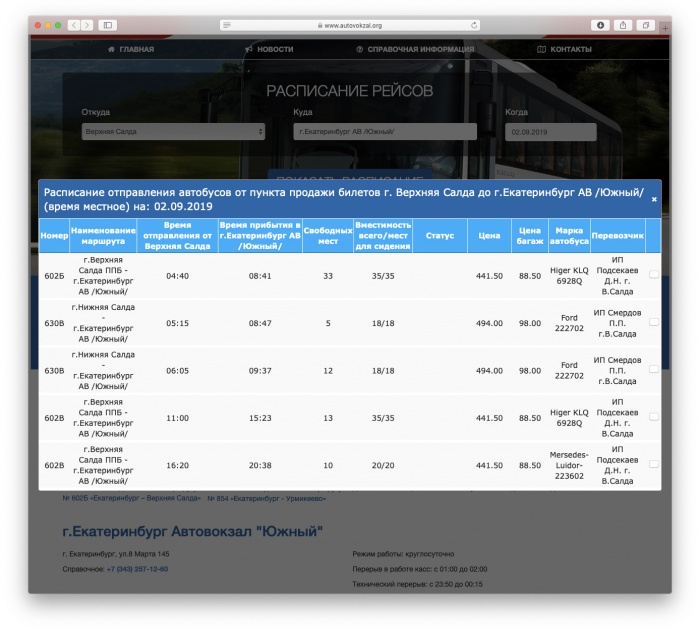
Task: Open СПРАВОЧНАЯ ИНФОРМАЦИЯ menu item
Action: click(x=415, y=49)
